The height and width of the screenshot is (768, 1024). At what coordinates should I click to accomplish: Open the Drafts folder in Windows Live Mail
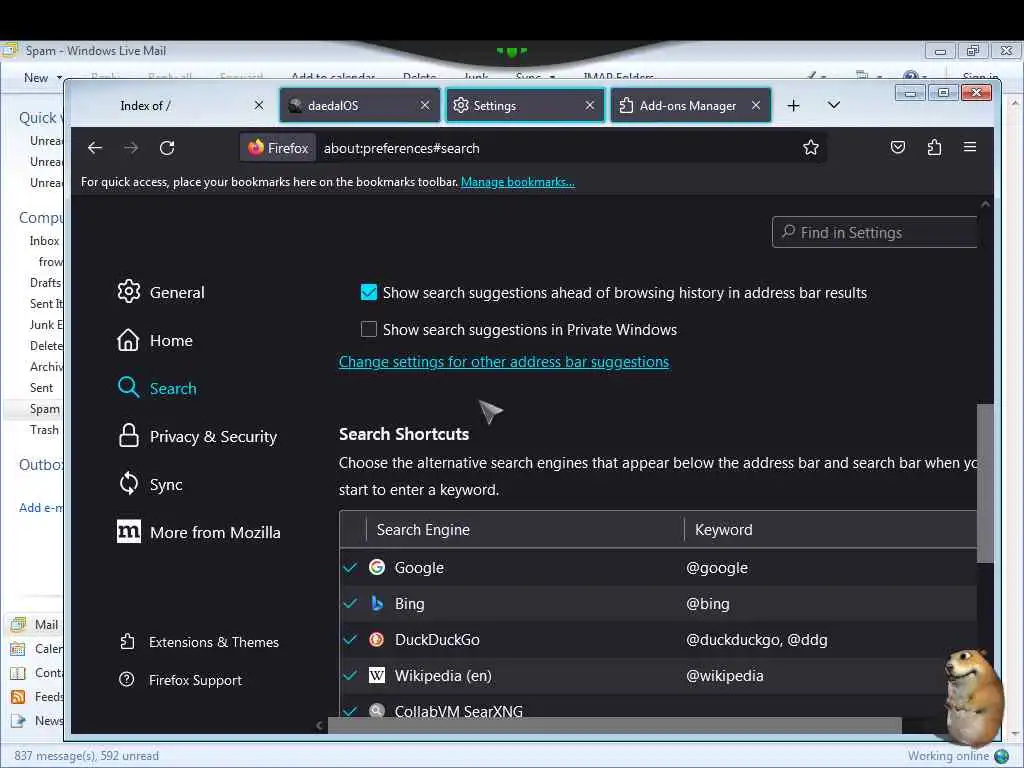coord(45,283)
